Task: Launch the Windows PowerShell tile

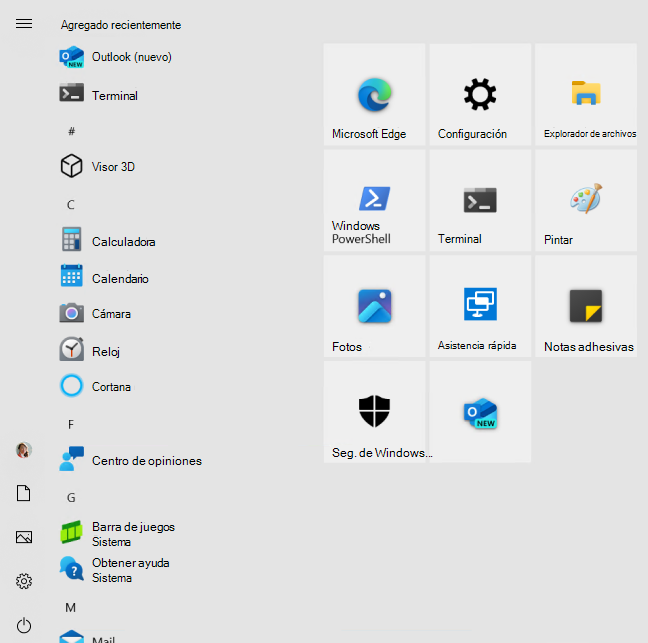Action: tap(374, 200)
